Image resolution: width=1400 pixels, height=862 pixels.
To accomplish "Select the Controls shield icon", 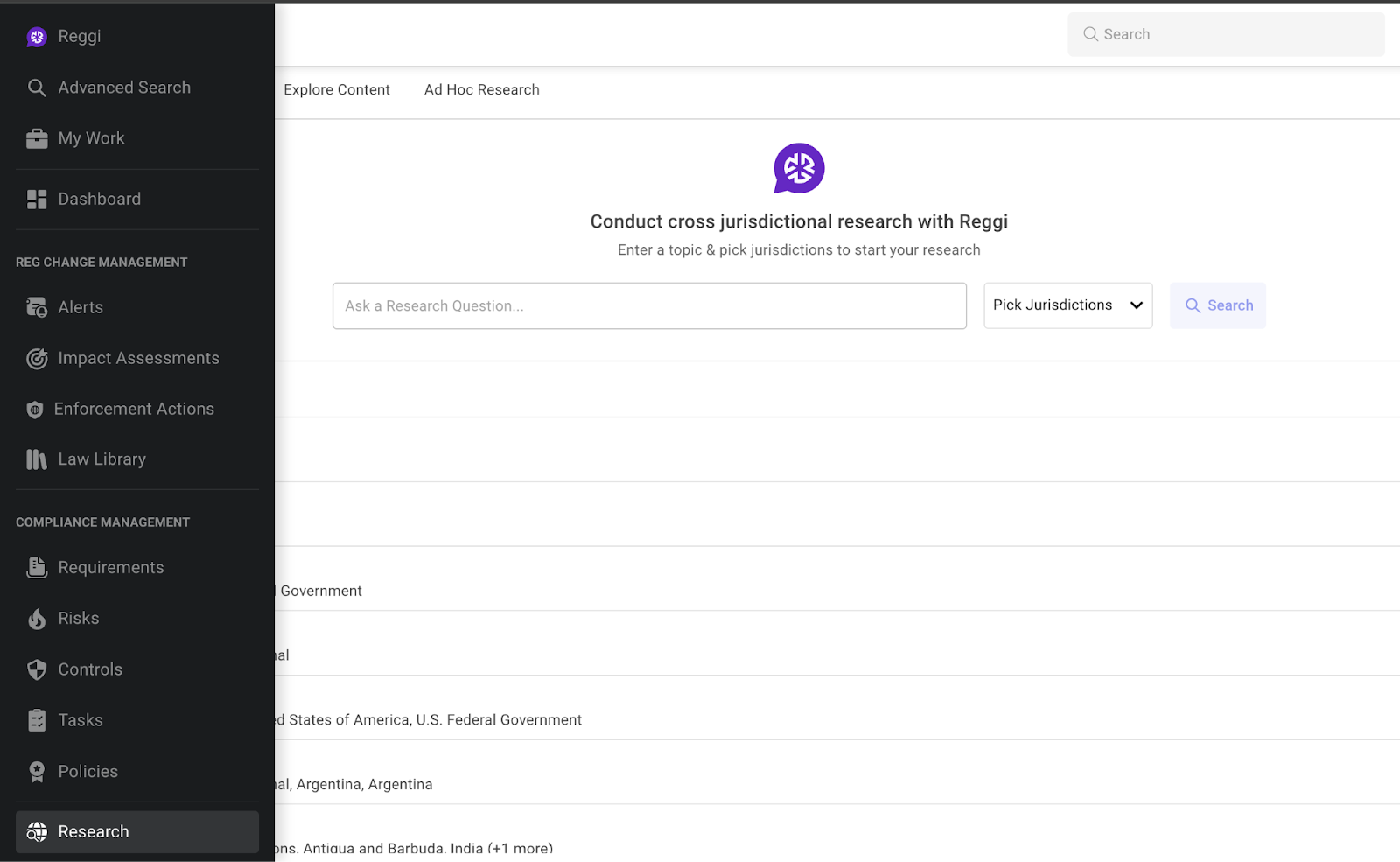I will tap(37, 669).
